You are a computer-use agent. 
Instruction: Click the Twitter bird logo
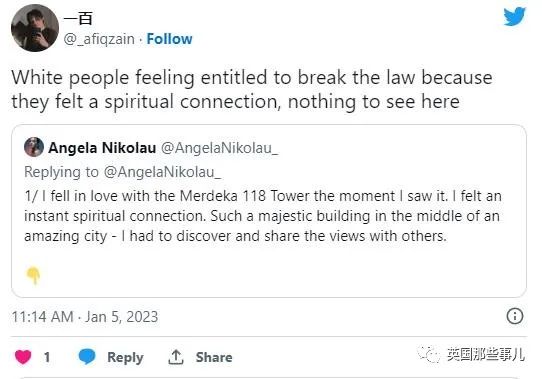tap(514, 17)
